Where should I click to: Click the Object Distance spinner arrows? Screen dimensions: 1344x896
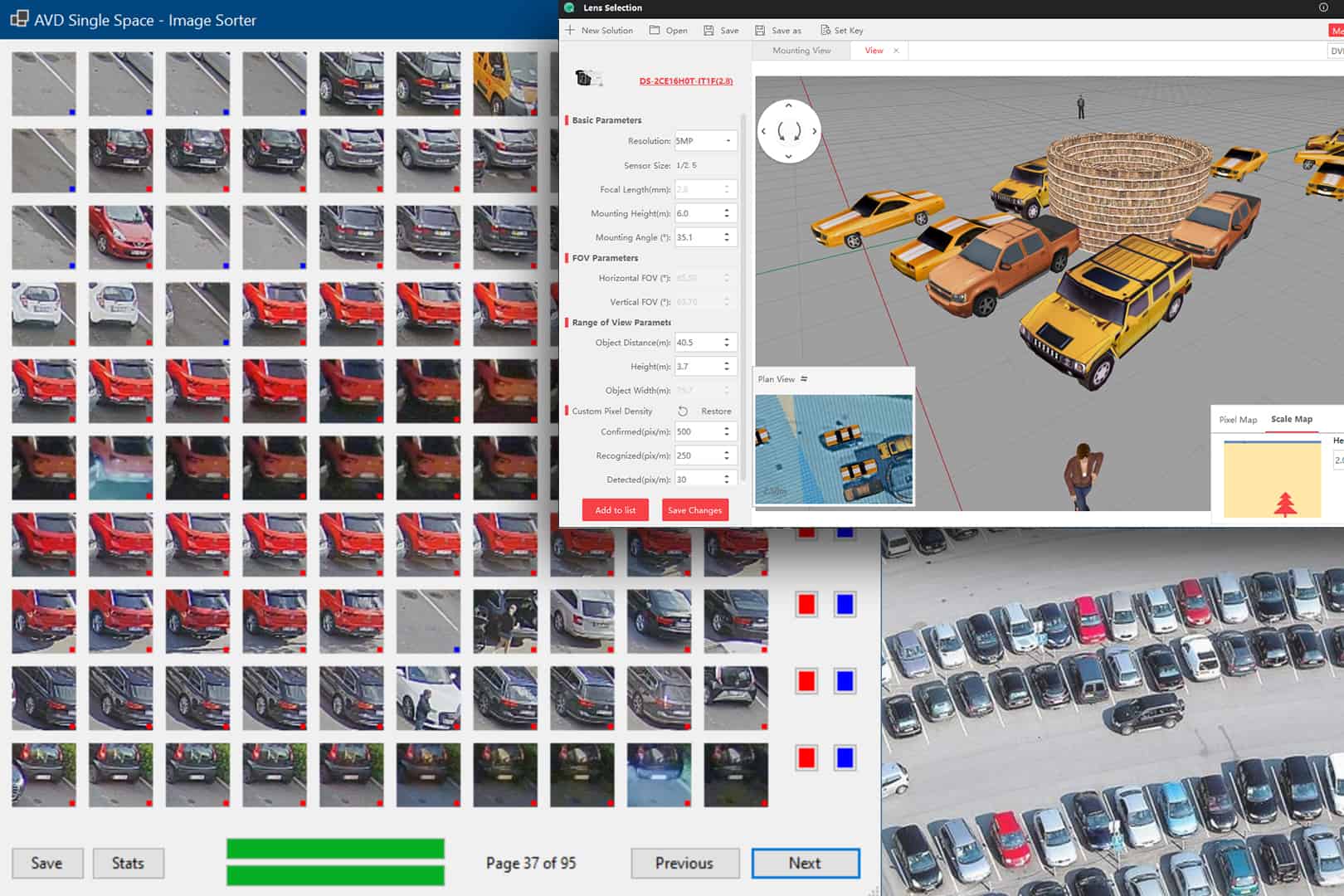[x=727, y=343]
